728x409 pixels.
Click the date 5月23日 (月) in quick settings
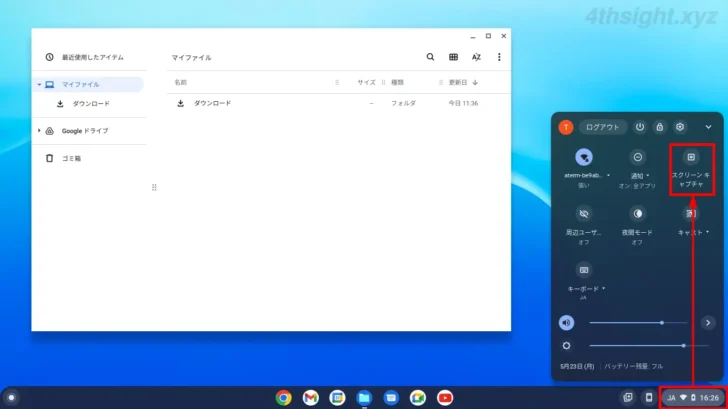click(577, 366)
